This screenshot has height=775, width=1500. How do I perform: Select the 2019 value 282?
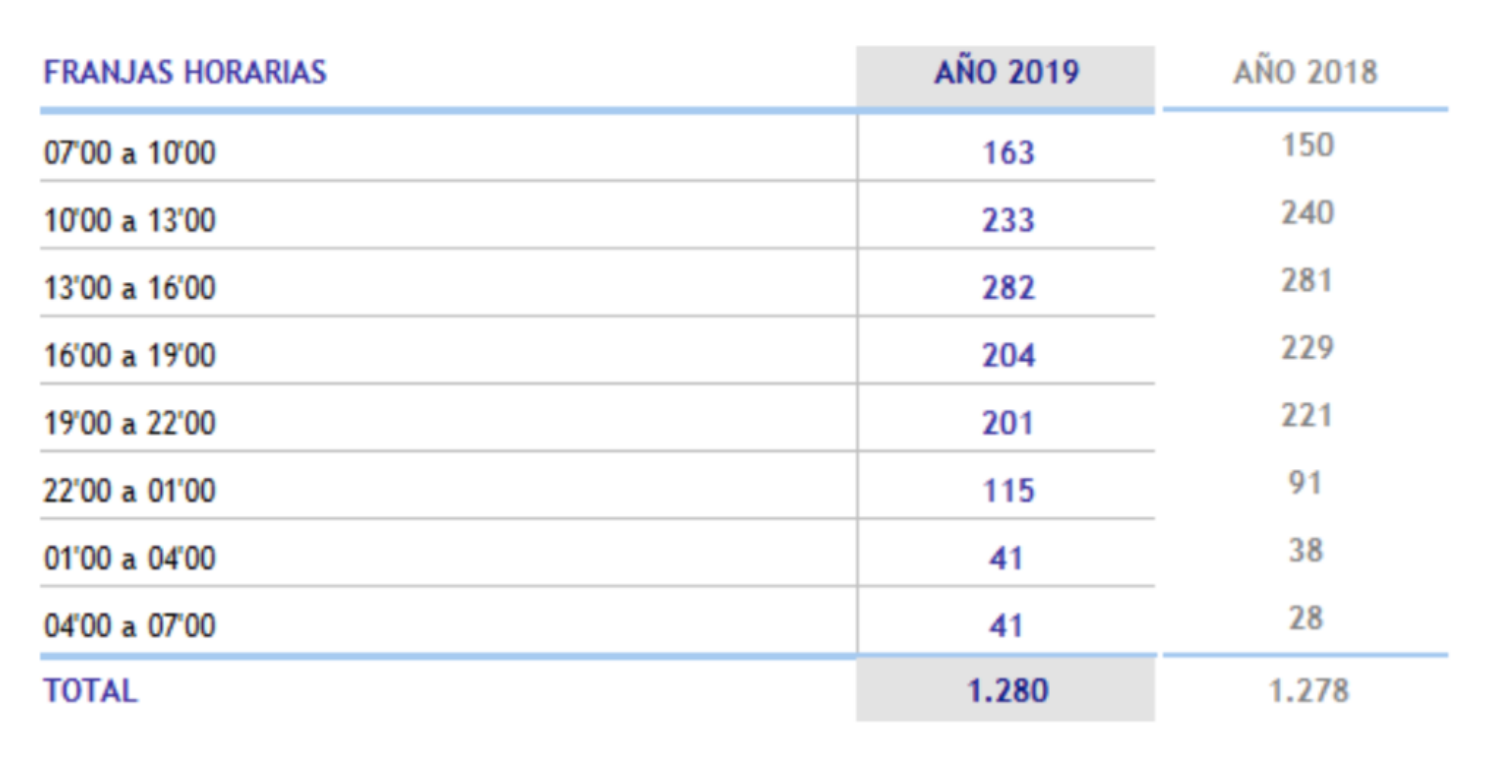tap(1008, 288)
